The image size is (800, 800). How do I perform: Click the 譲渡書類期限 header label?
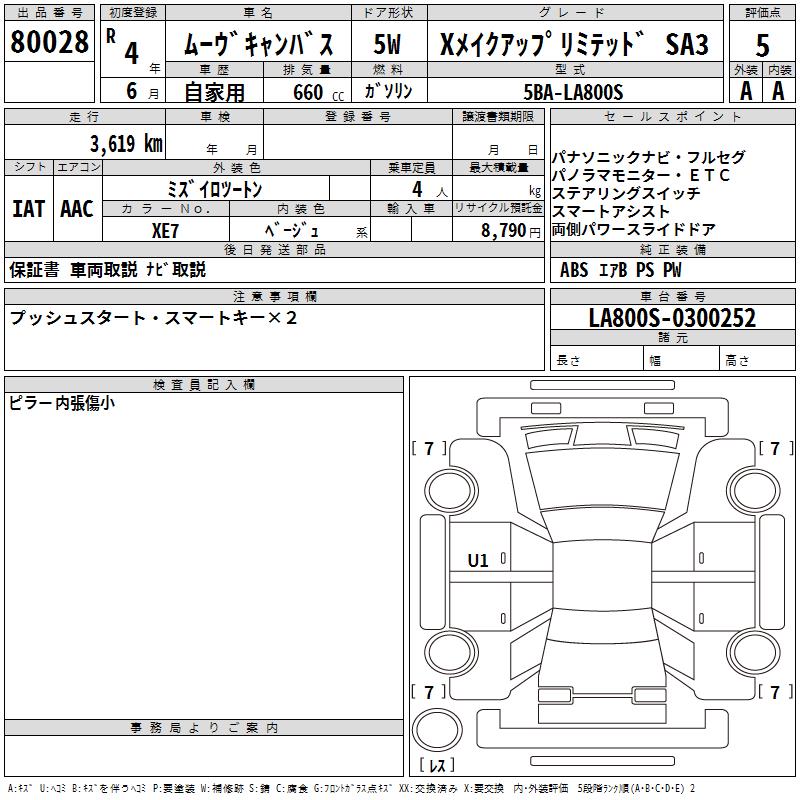point(498,117)
